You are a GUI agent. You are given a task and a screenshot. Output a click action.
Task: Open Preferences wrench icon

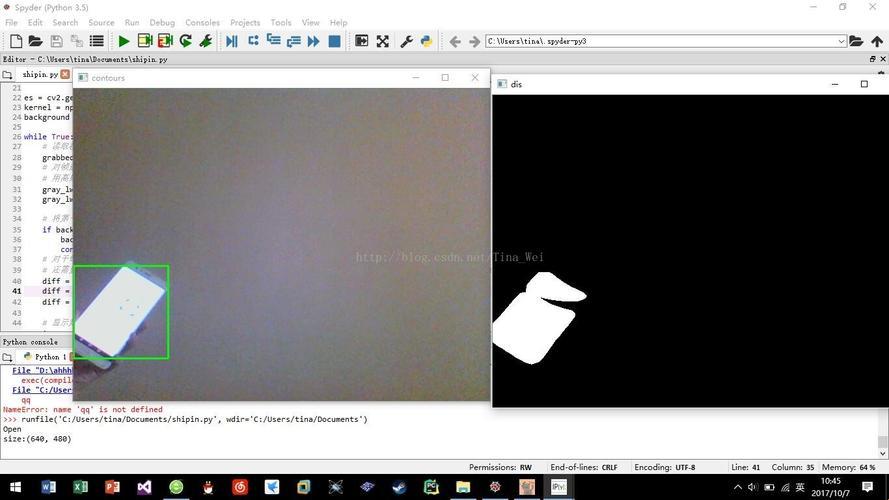tap(406, 41)
